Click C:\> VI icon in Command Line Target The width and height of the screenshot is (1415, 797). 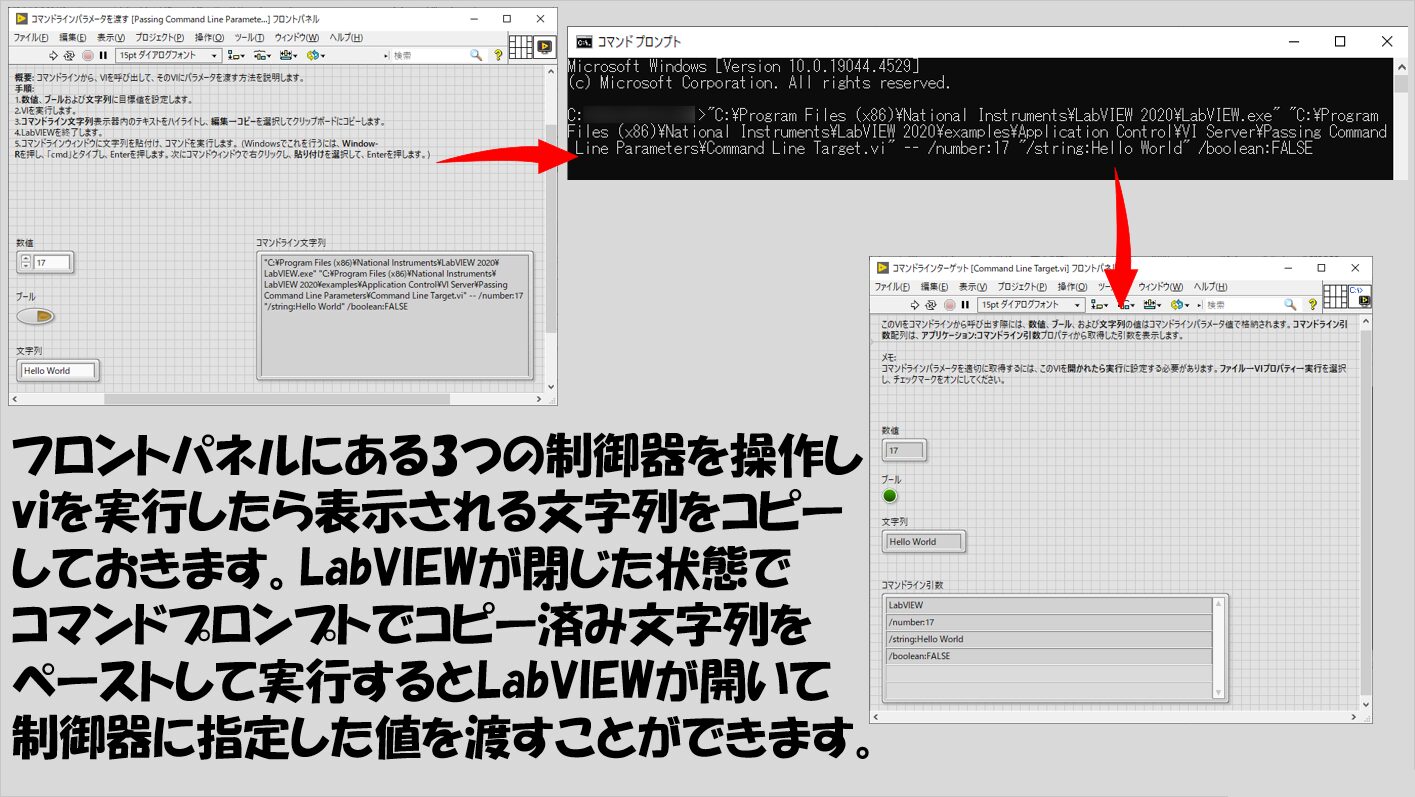(1359, 297)
